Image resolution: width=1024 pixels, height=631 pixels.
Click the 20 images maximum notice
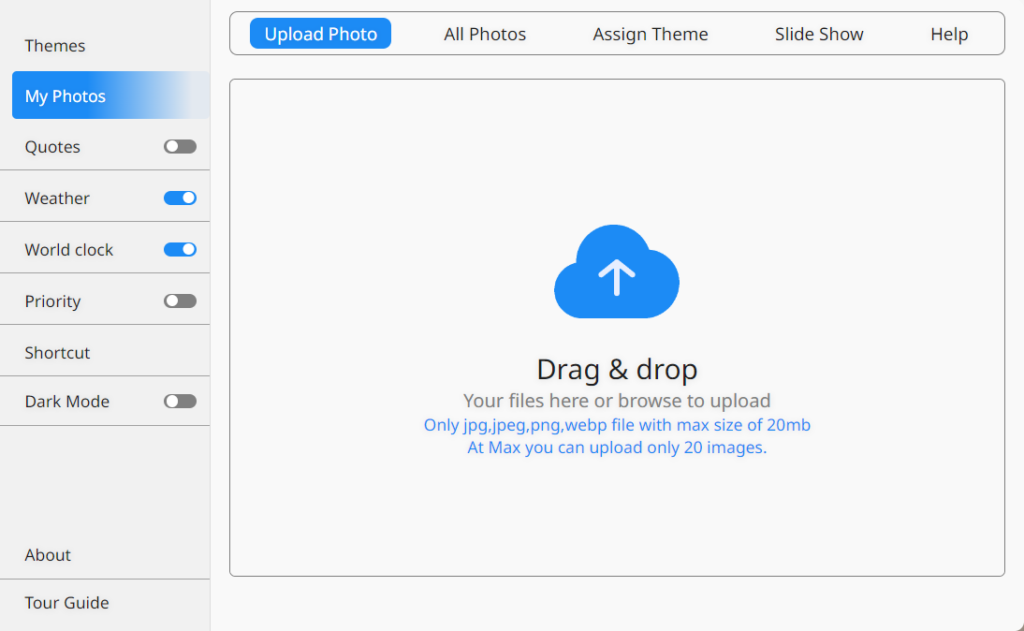(617, 448)
